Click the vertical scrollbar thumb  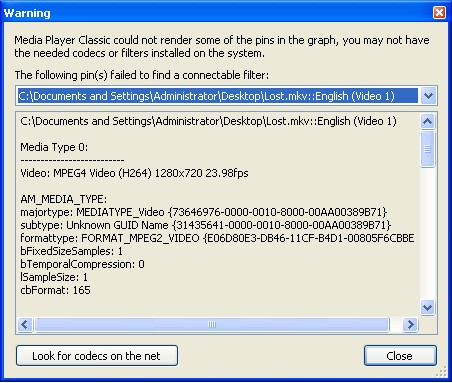427,149
